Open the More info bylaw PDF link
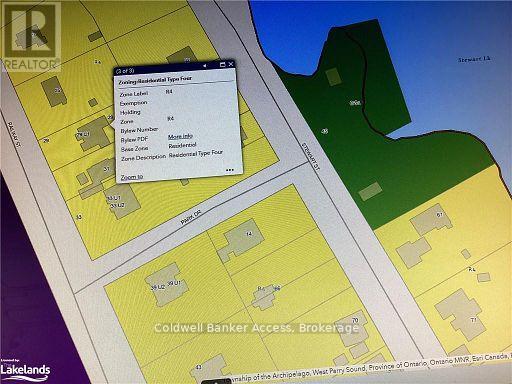 (x=180, y=136)
